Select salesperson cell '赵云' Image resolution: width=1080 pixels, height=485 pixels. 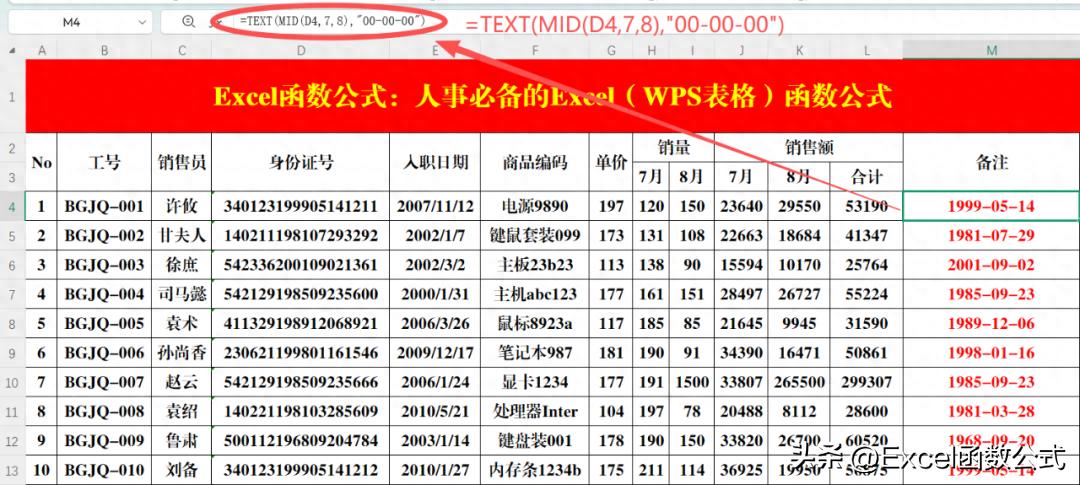(x=182, y=382)
